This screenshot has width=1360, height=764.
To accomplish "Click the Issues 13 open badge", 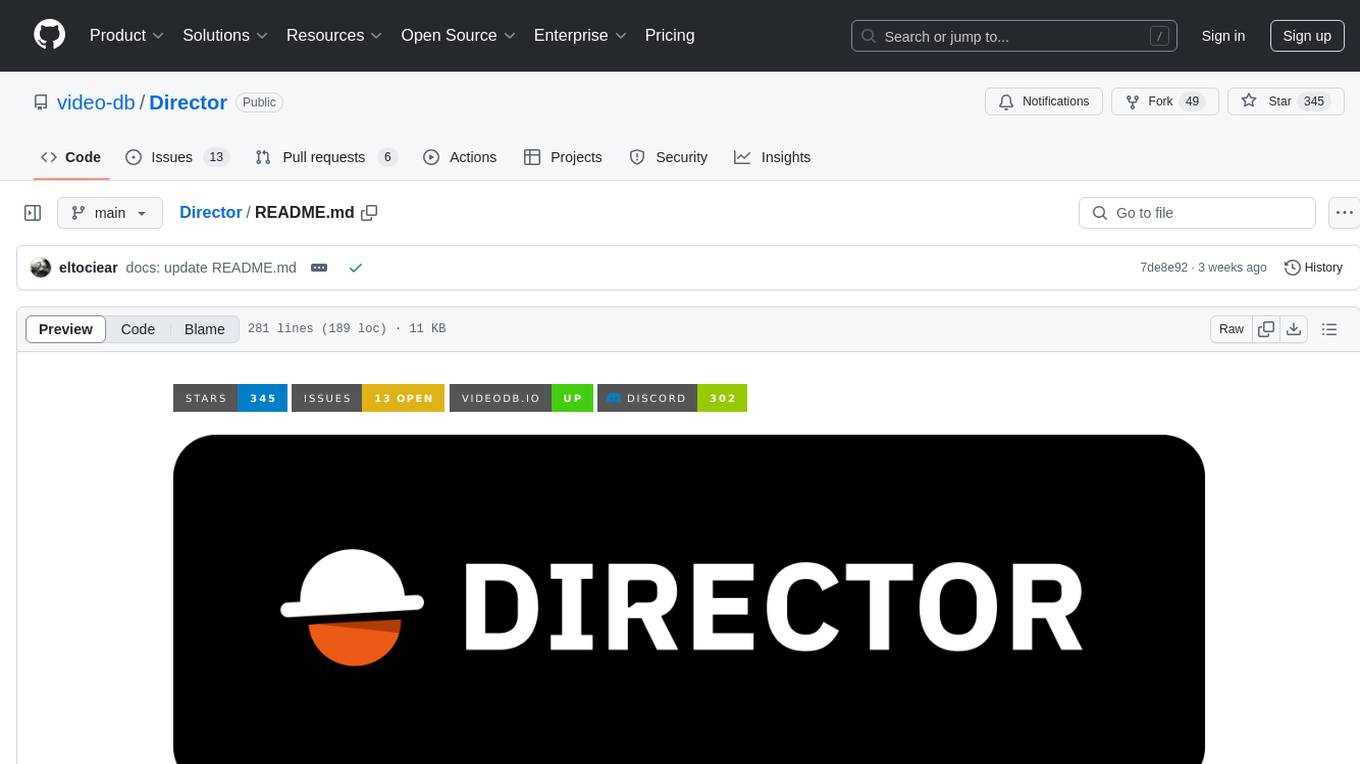I will pyautogui.click(x=368, y=398).
